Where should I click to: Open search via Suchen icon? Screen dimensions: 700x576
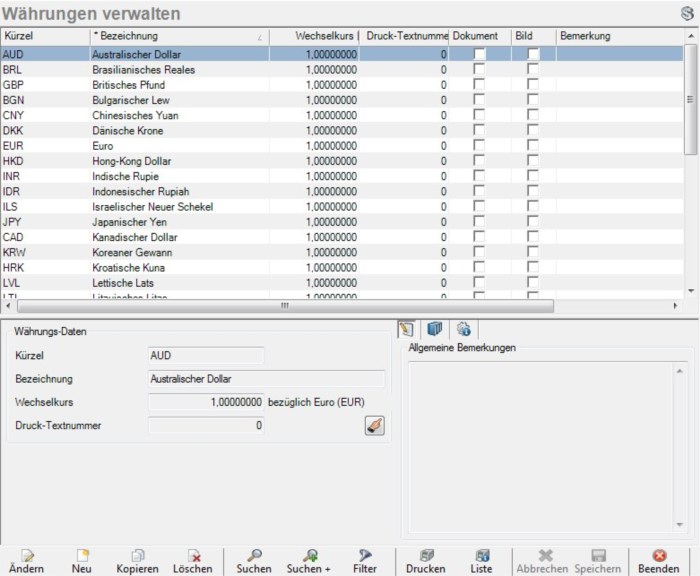(254, 555)
